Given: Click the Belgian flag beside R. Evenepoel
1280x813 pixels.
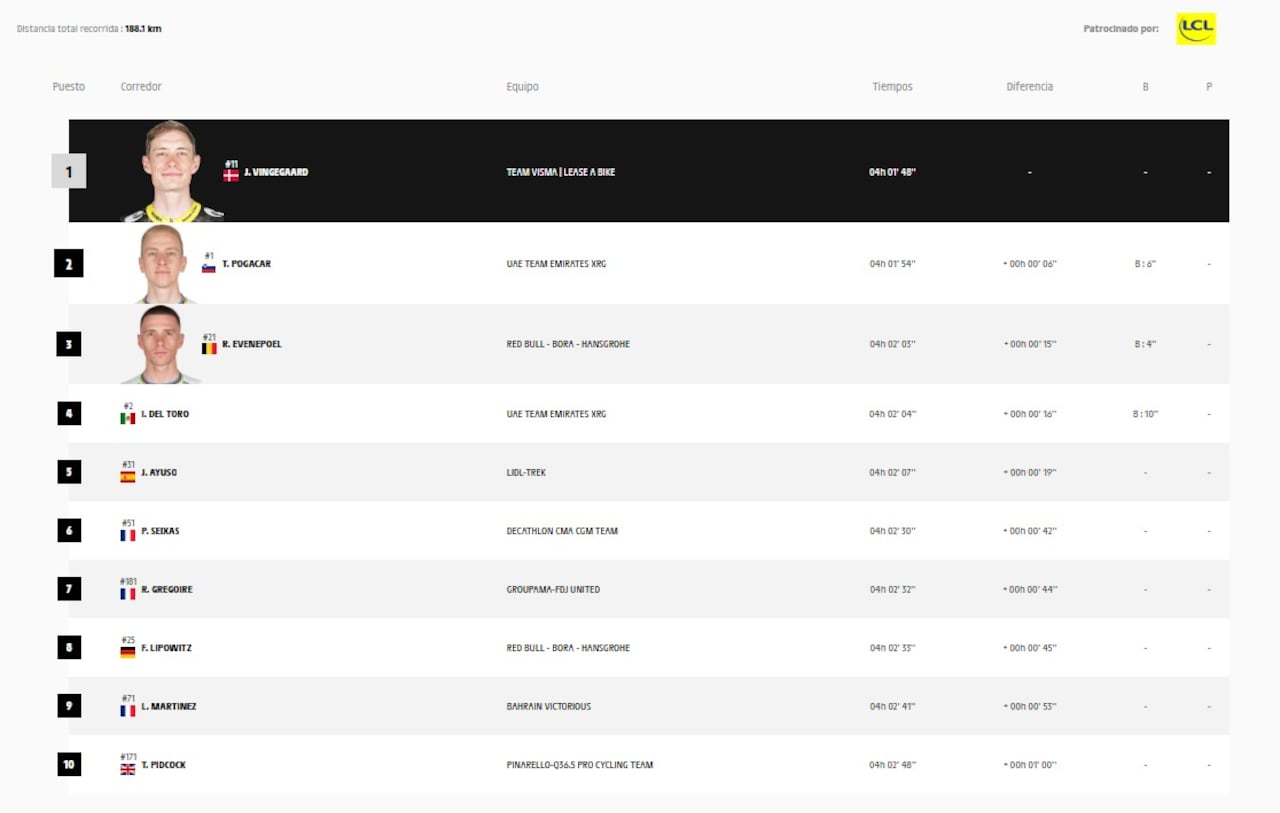Looking at the screenshot, I should [209, 348].
